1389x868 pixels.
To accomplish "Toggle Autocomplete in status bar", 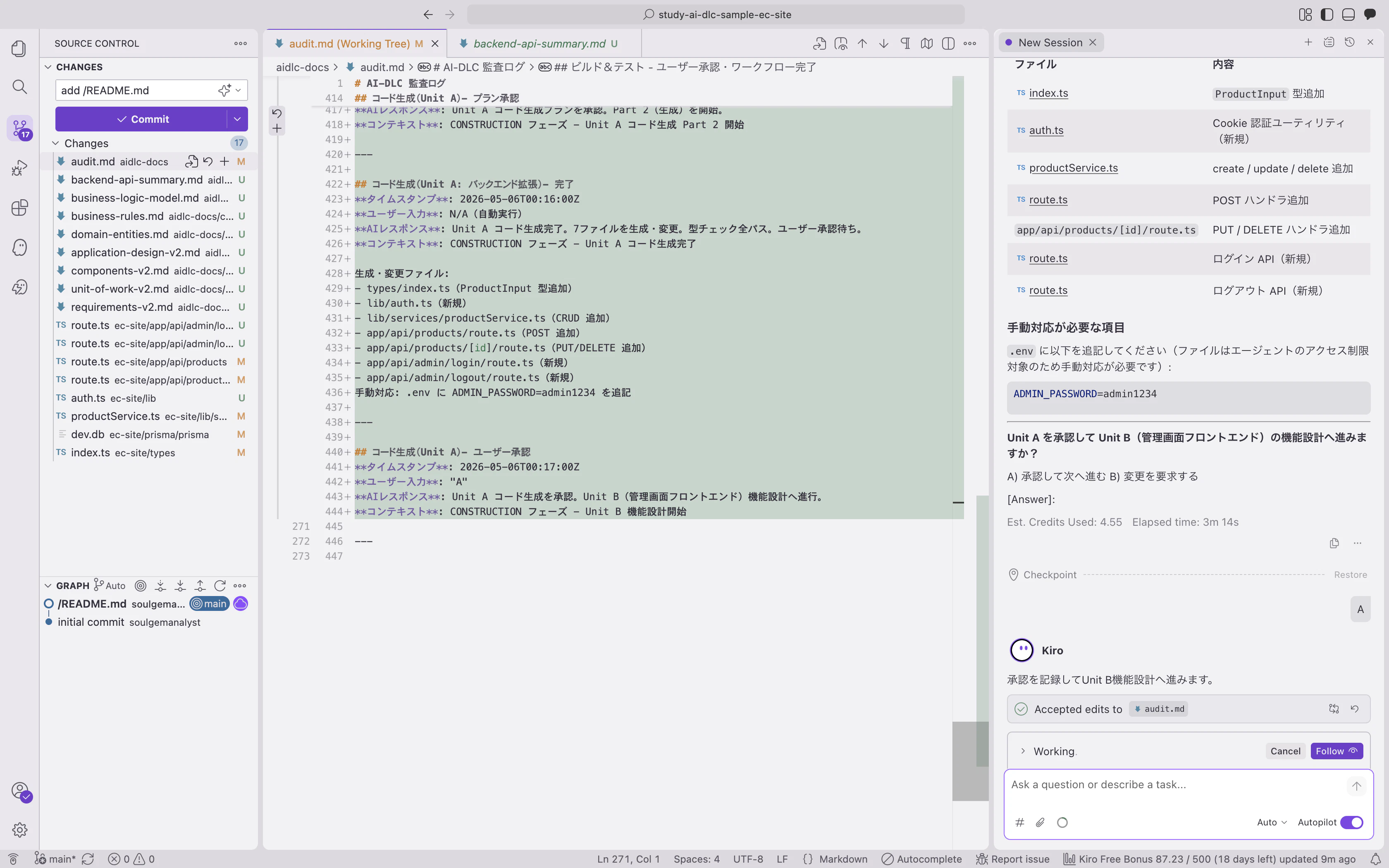I will (x=922, y=859).
